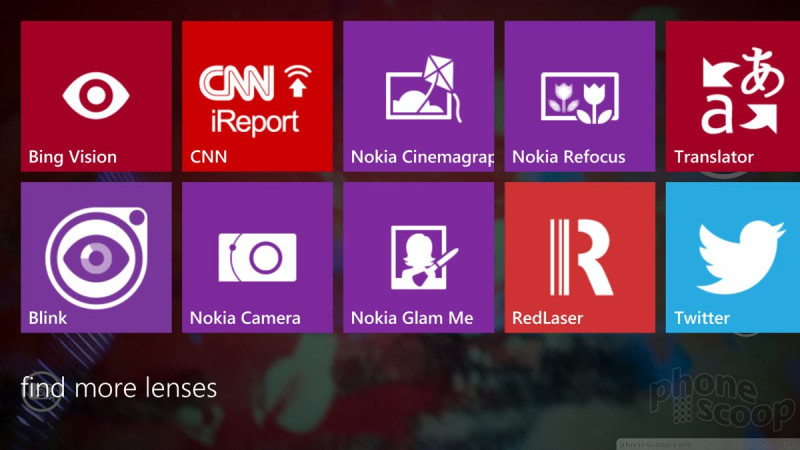Tap the Twitter lens tile
Screen dimensions: 800x450
[733, 258]
